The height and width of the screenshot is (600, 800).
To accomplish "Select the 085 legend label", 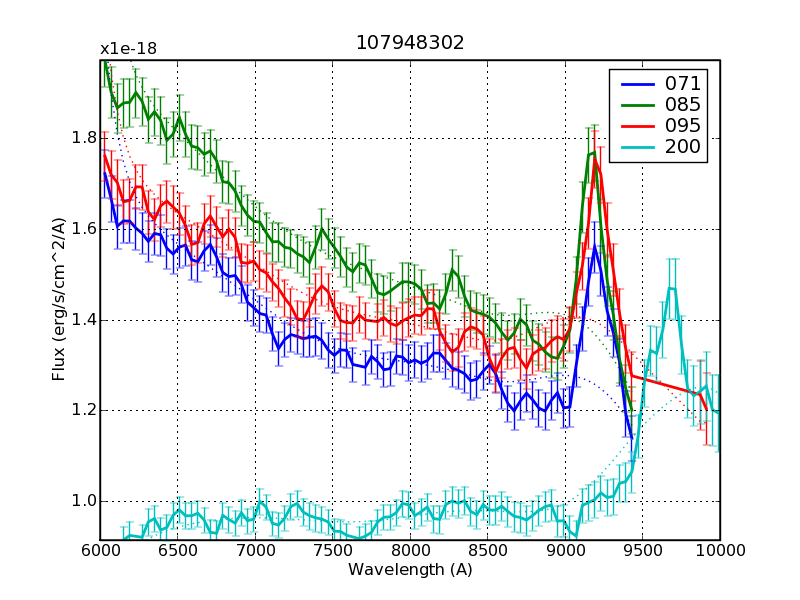I will 682,105.
